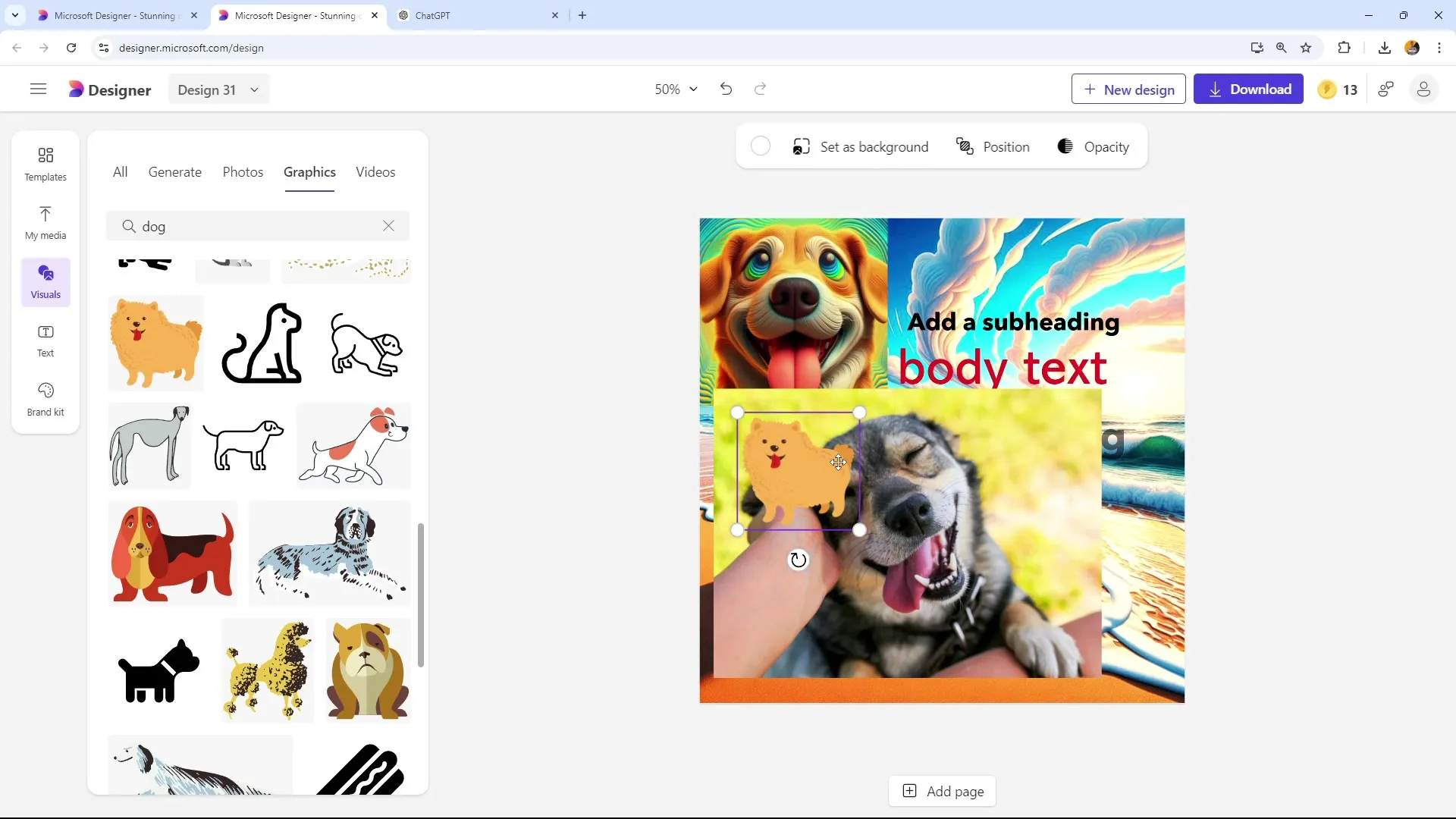
Task: Click in the dog search input
Action: tap(258, 226)
